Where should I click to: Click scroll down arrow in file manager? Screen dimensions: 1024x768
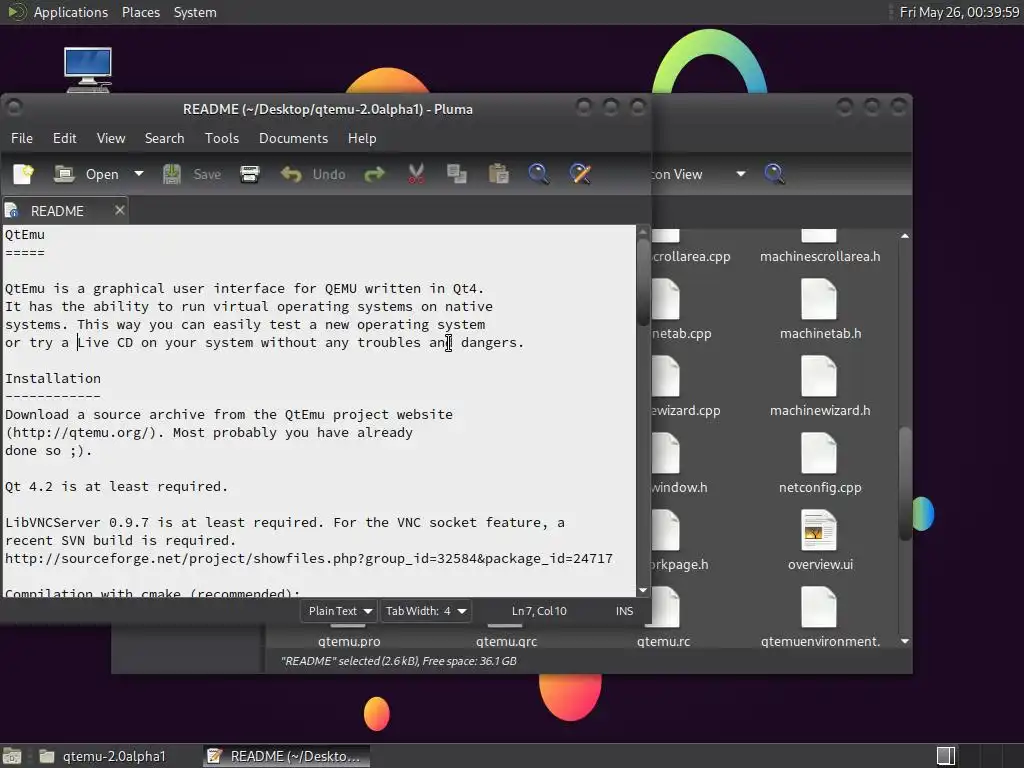[x=904, y=641]
